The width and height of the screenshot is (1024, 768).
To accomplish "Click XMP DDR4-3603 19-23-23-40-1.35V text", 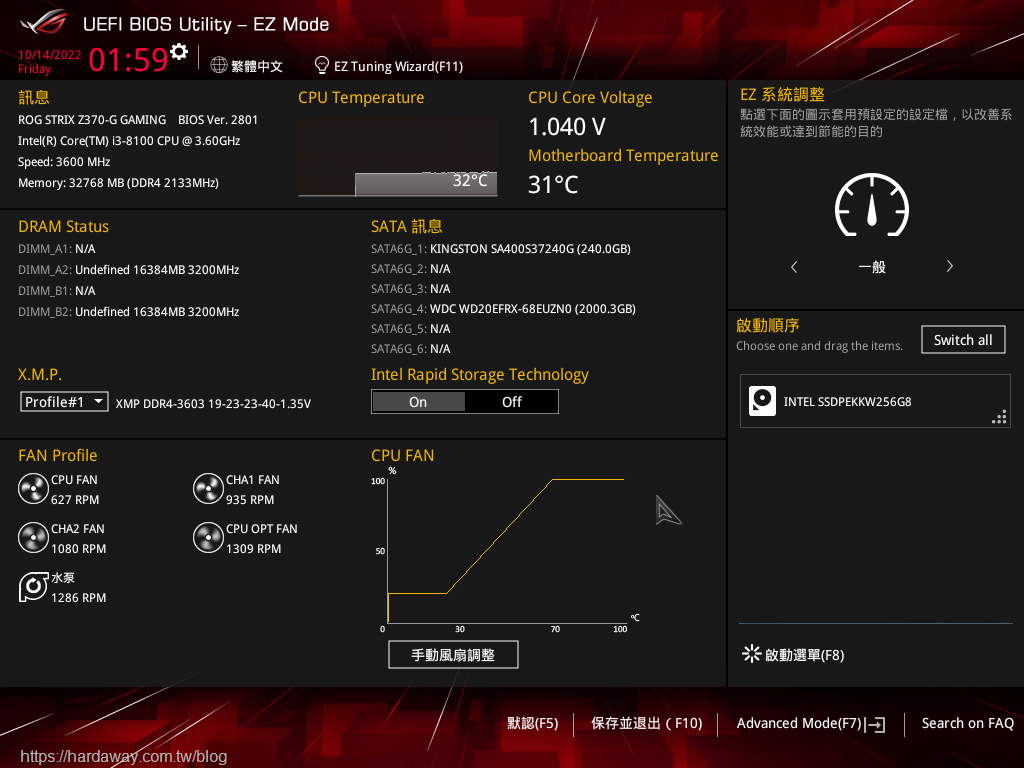I will click(x=214, y=404).
